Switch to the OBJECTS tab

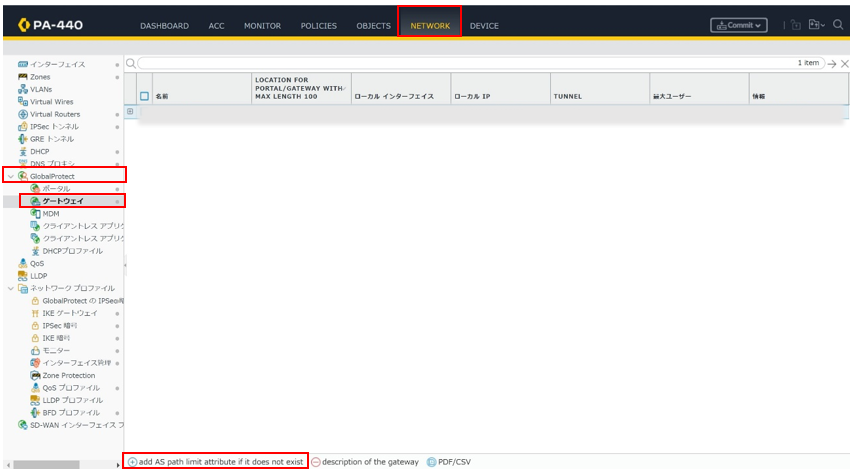374,25
